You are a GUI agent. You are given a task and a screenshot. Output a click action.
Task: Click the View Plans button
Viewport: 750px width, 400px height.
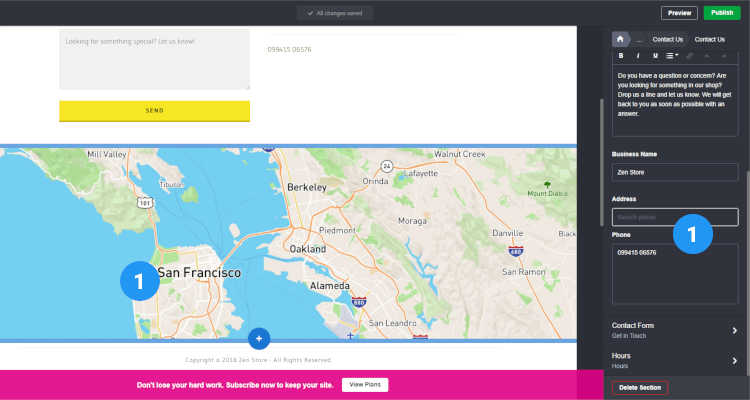(365, 385)
